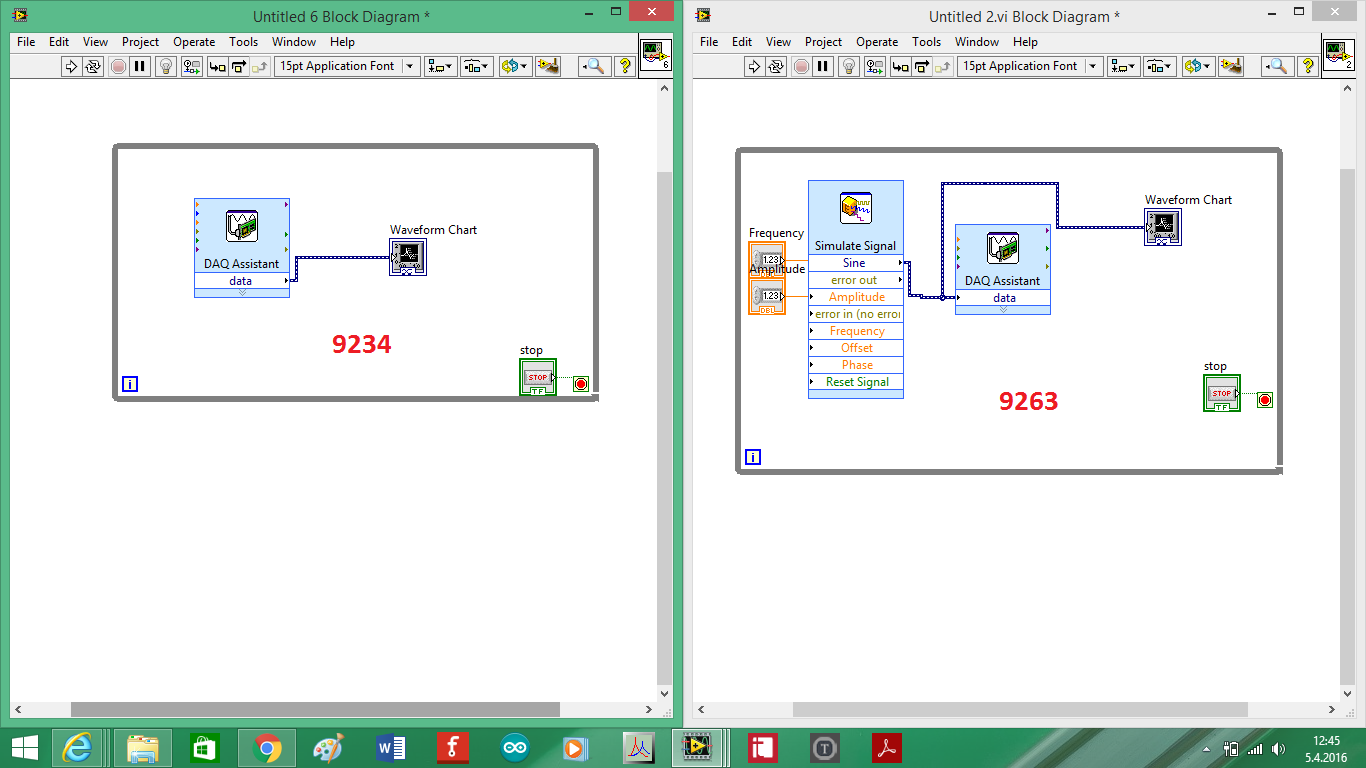Click Search magnifier in Untitled 2.vi toolbar

tap(1277, 66)
